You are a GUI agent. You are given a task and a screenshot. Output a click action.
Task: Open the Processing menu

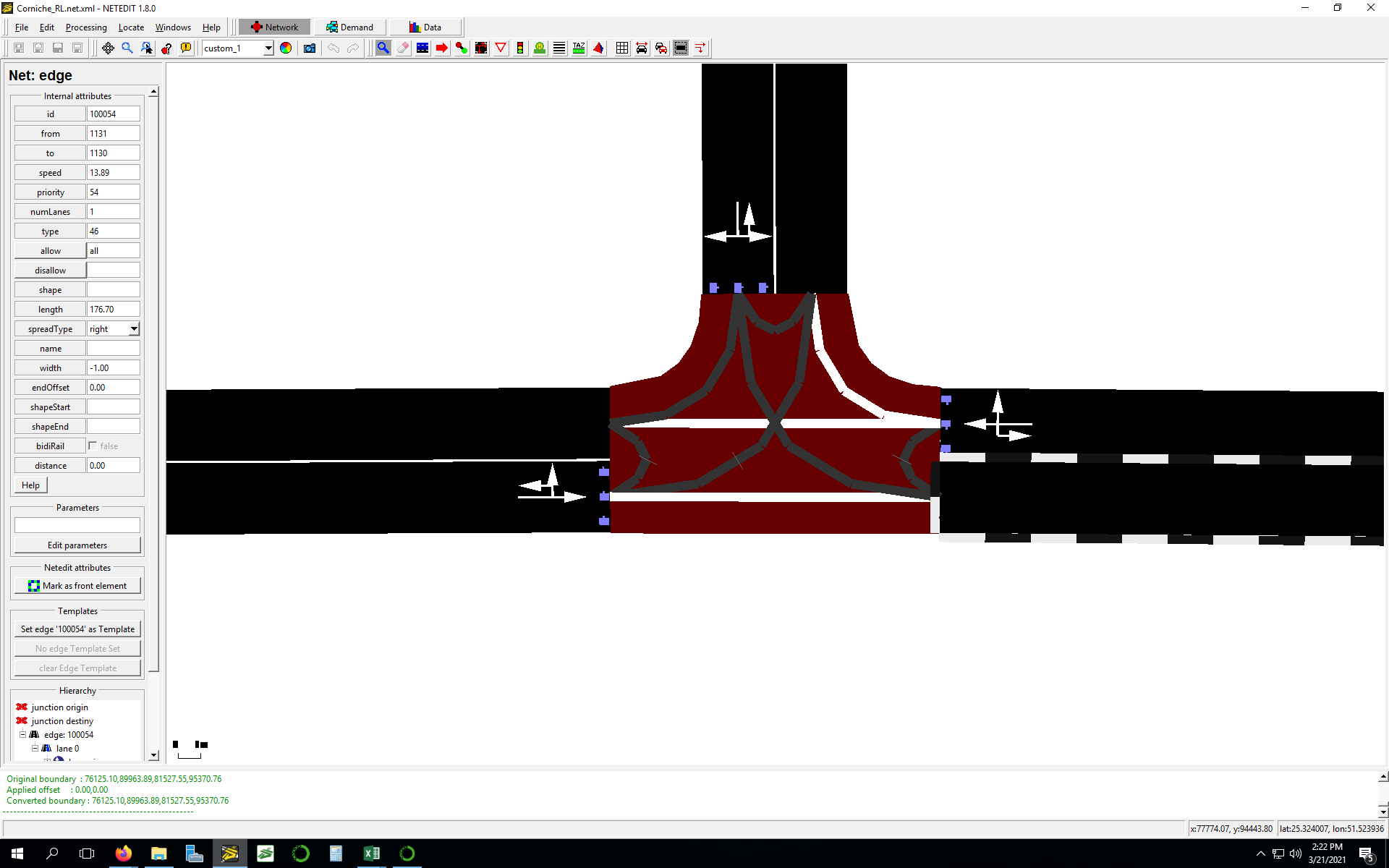[x=85, y=27]
